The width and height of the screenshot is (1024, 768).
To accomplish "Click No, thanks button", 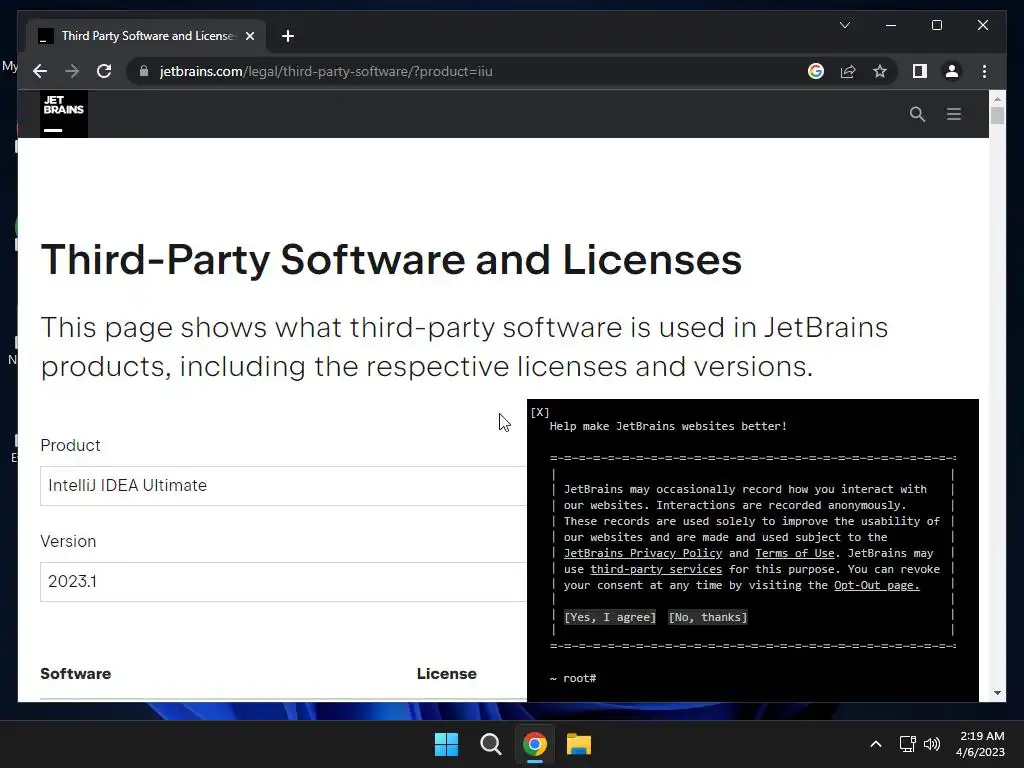I will click(708, 617).
